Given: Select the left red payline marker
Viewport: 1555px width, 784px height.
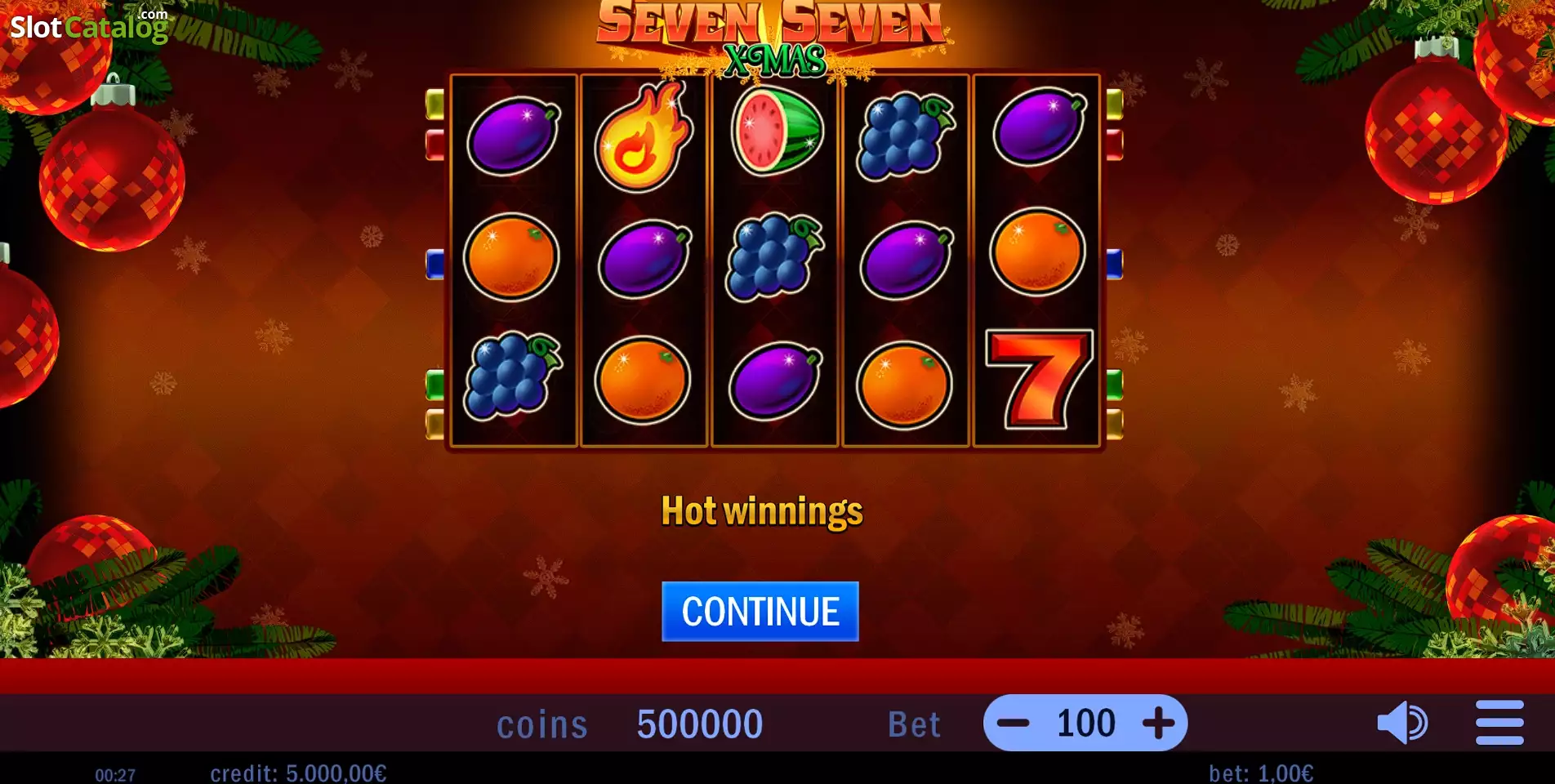Looking at the screenshot, I should (x=434, y=145).
